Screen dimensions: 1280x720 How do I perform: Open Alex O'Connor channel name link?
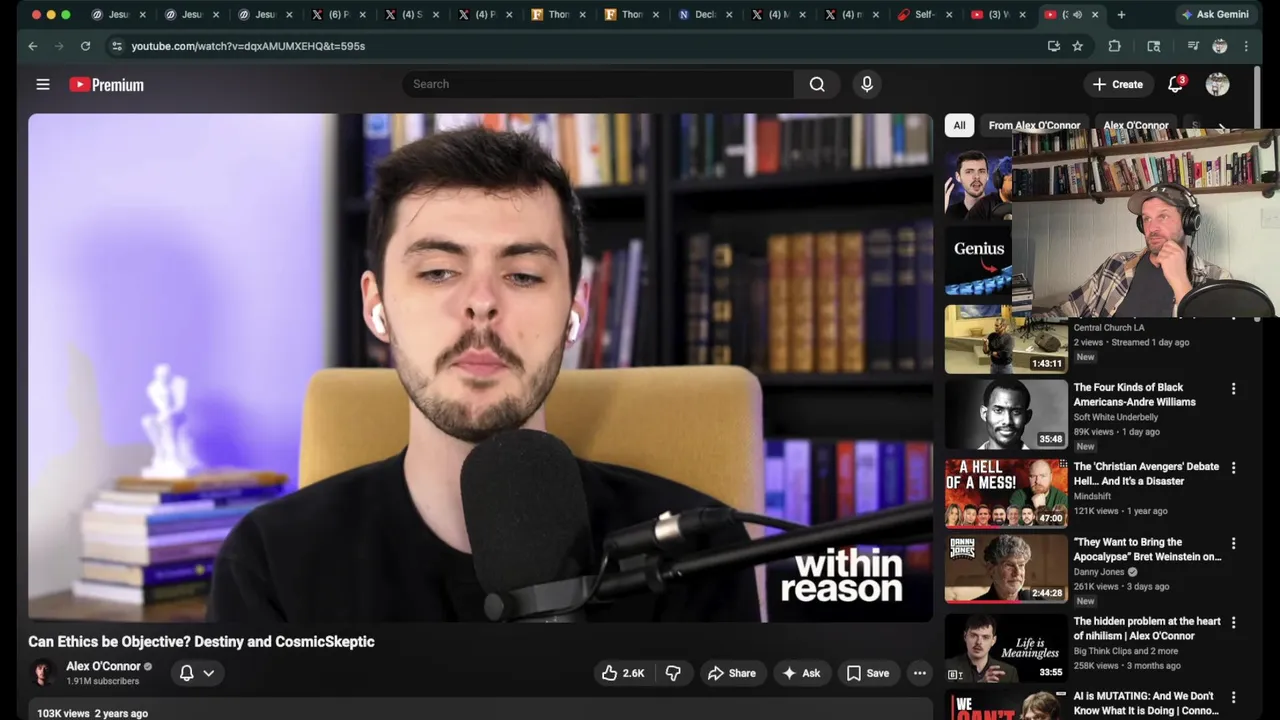pyautogui.click(x=103, y=666)
